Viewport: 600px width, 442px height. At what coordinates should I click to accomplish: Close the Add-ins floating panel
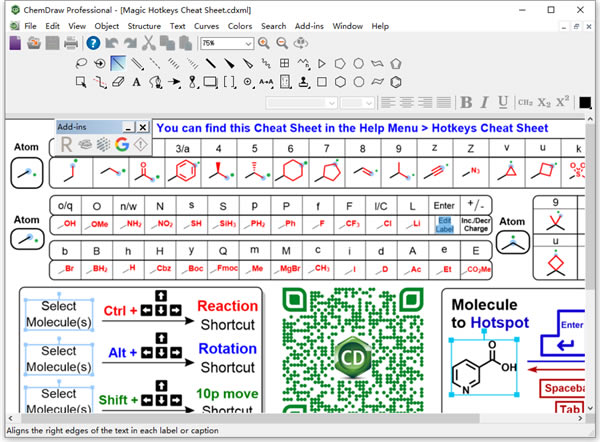[143, 128]
